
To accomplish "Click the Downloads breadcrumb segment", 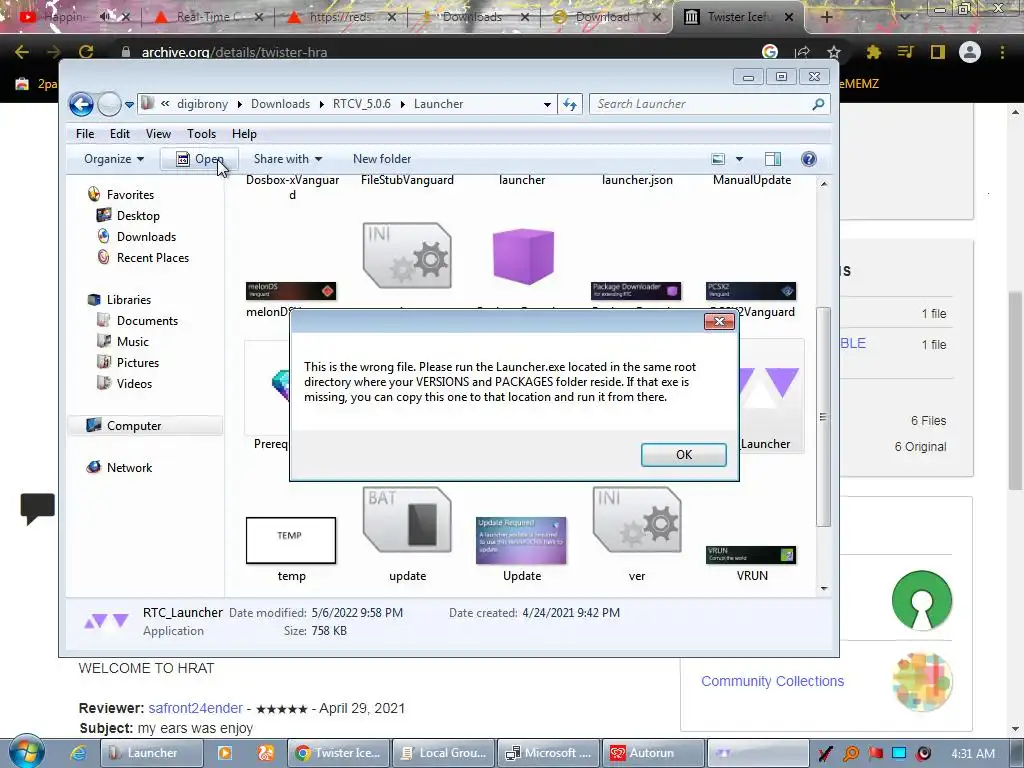I will (280, 104).
